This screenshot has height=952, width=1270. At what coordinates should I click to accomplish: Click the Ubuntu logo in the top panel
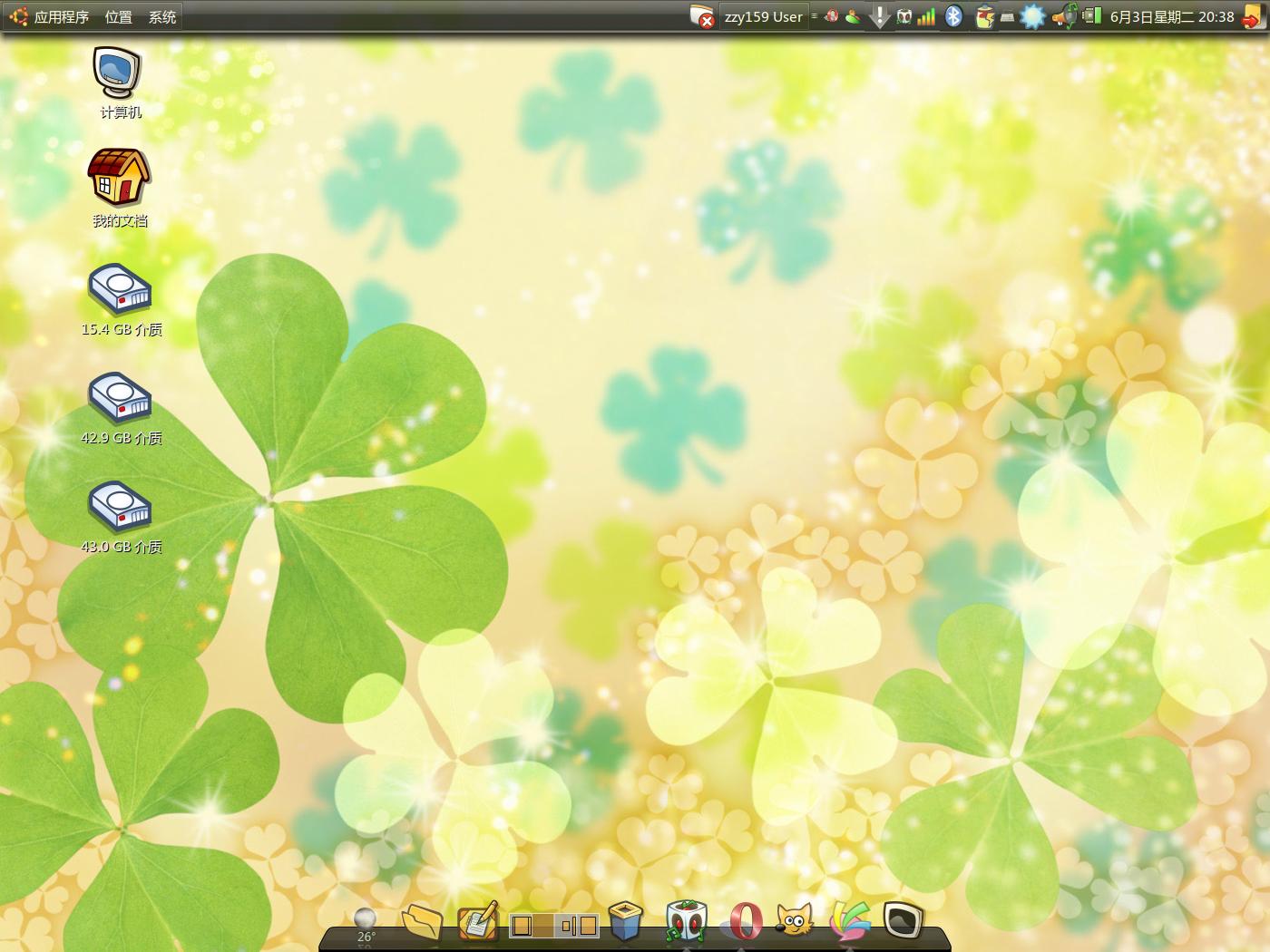click(x=18, y=15)
